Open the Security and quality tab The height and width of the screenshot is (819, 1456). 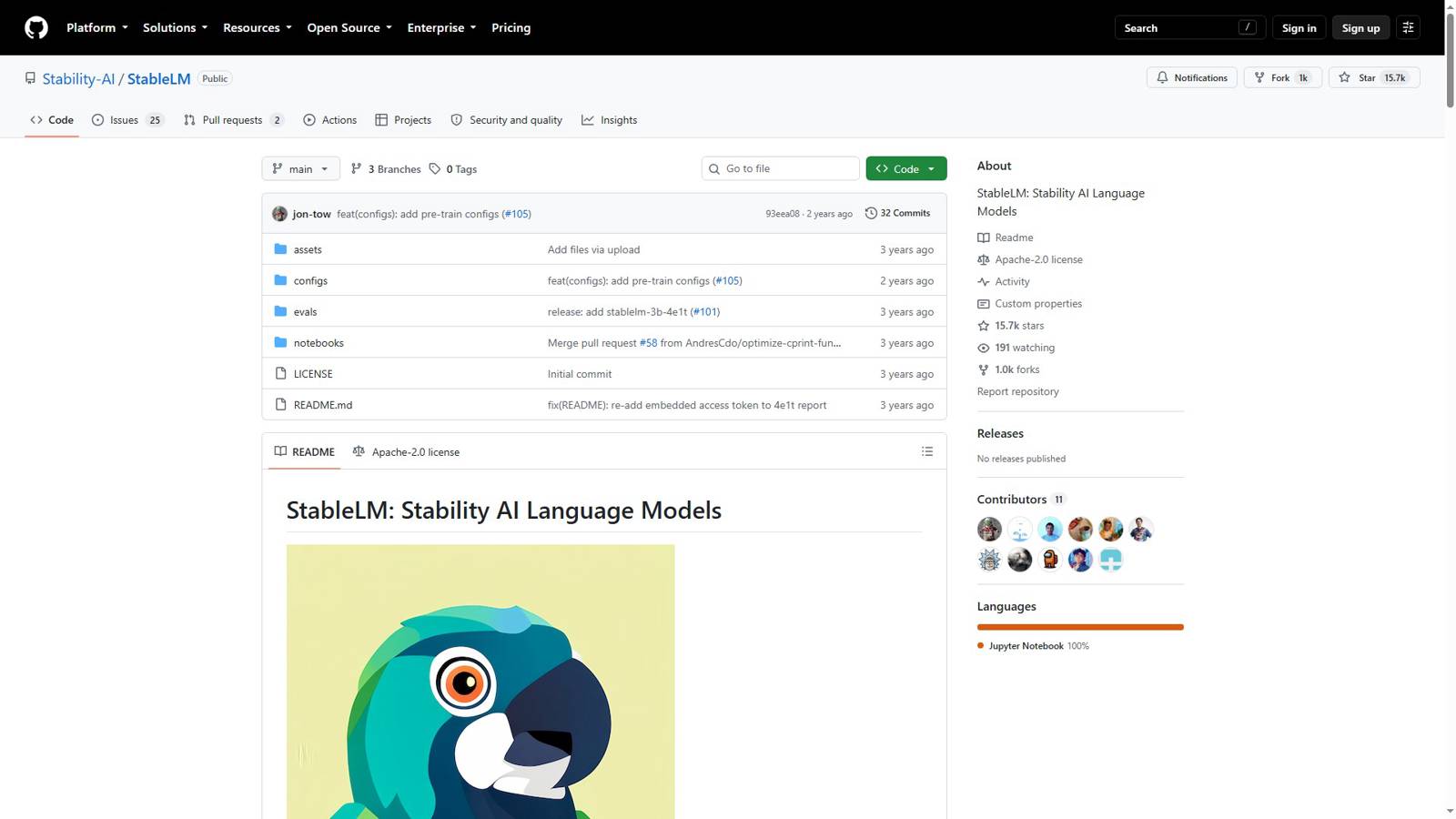[x=506, y=120]
